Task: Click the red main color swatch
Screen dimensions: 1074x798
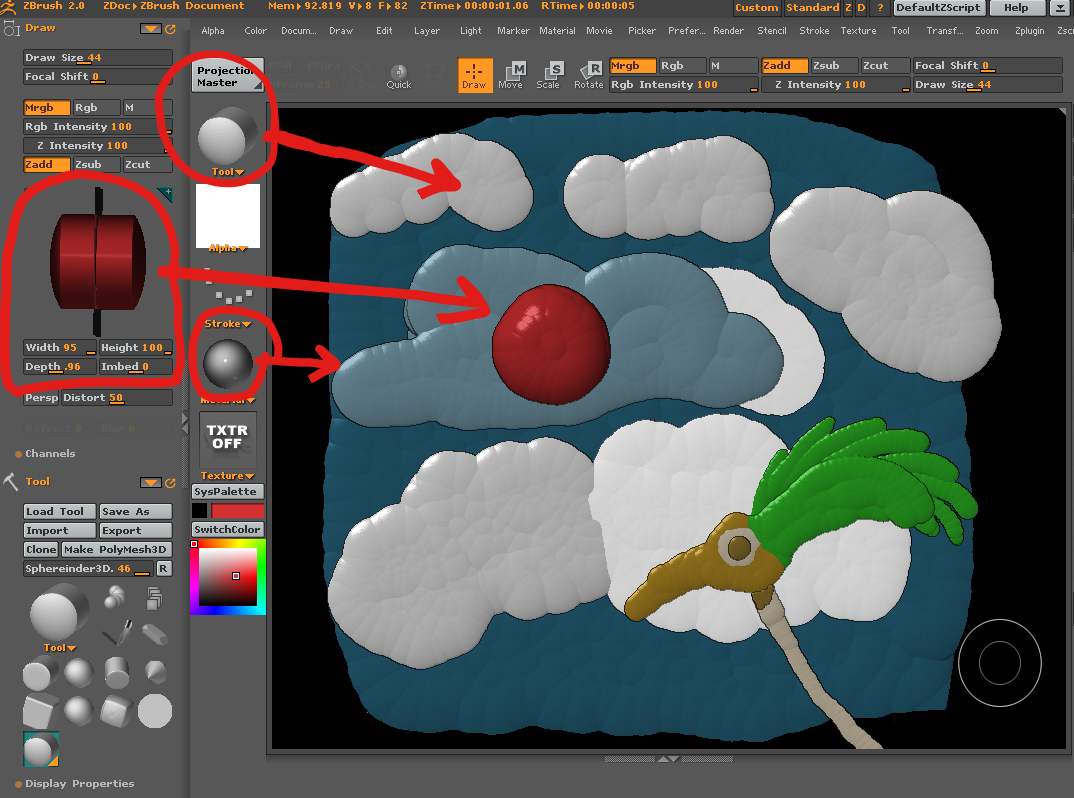Action: pyautogui.click(x=238, y=511)
